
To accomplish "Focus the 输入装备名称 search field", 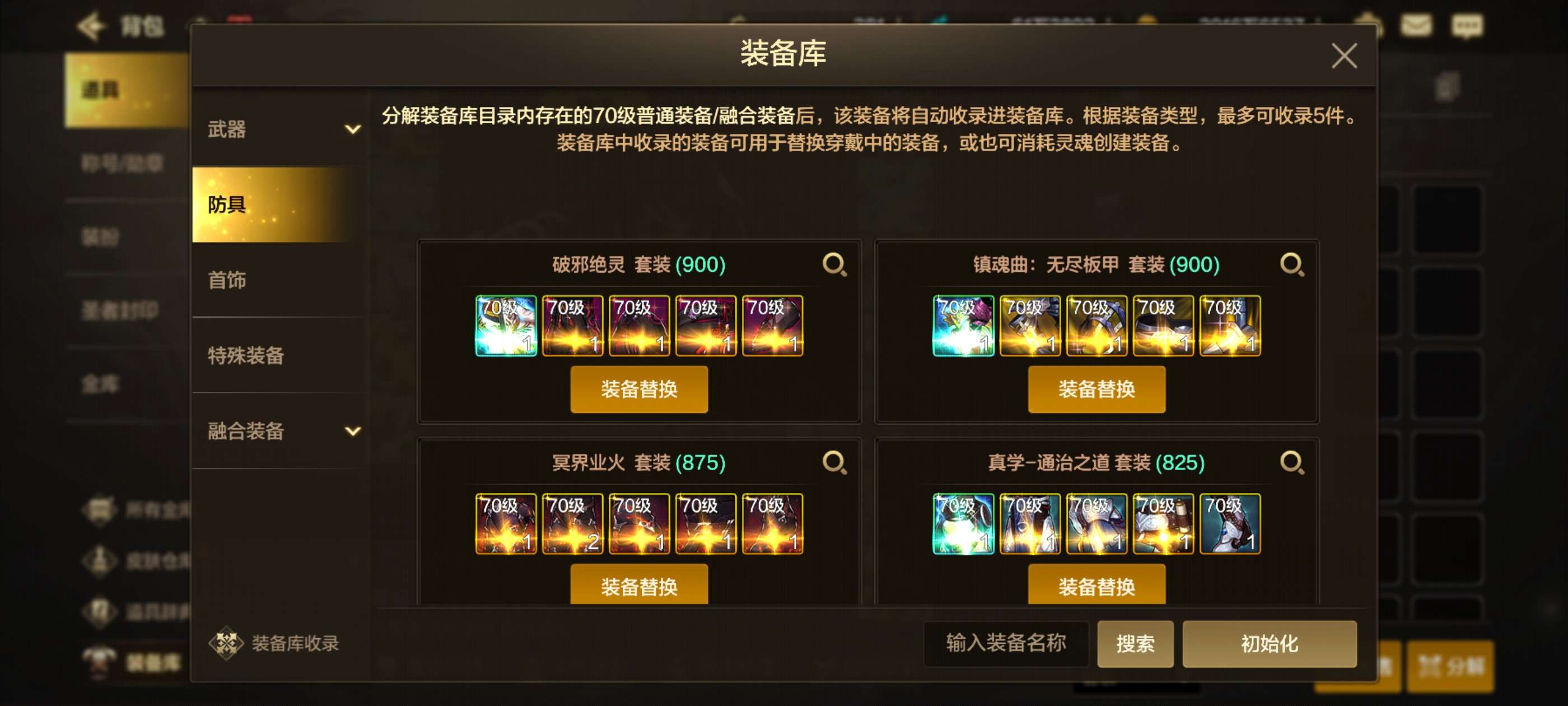I will click(1006, 643).
